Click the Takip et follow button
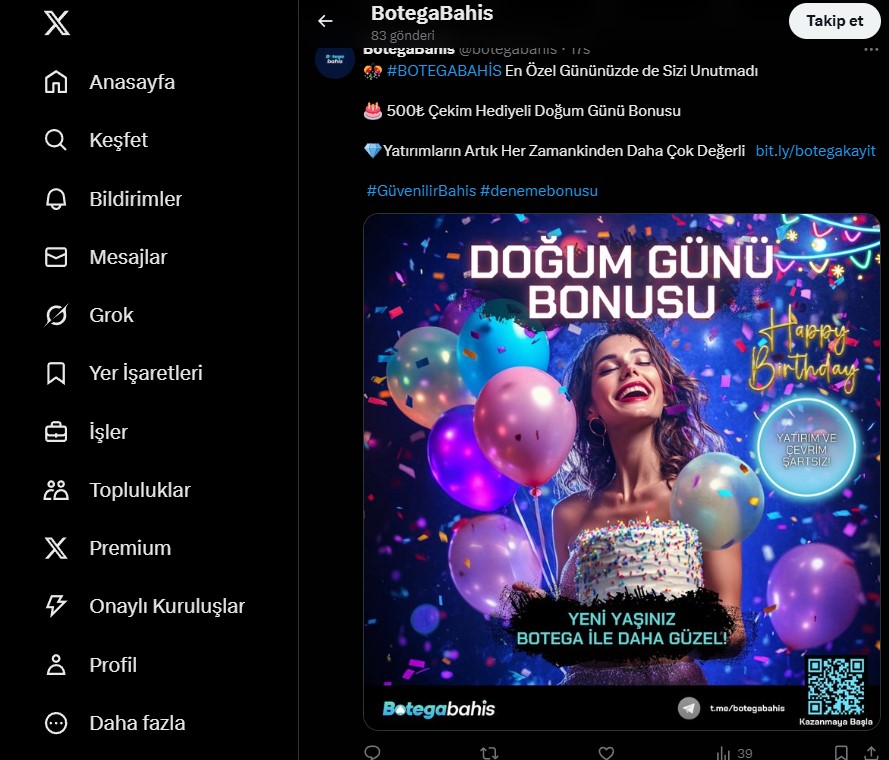The width and height of the screenshot is (889, 760). [835, 21]
